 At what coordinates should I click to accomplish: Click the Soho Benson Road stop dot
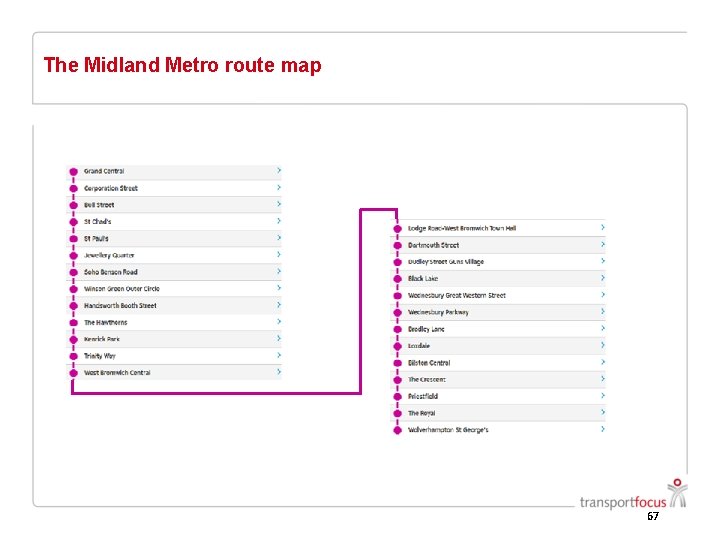click(x=73, y=272)
